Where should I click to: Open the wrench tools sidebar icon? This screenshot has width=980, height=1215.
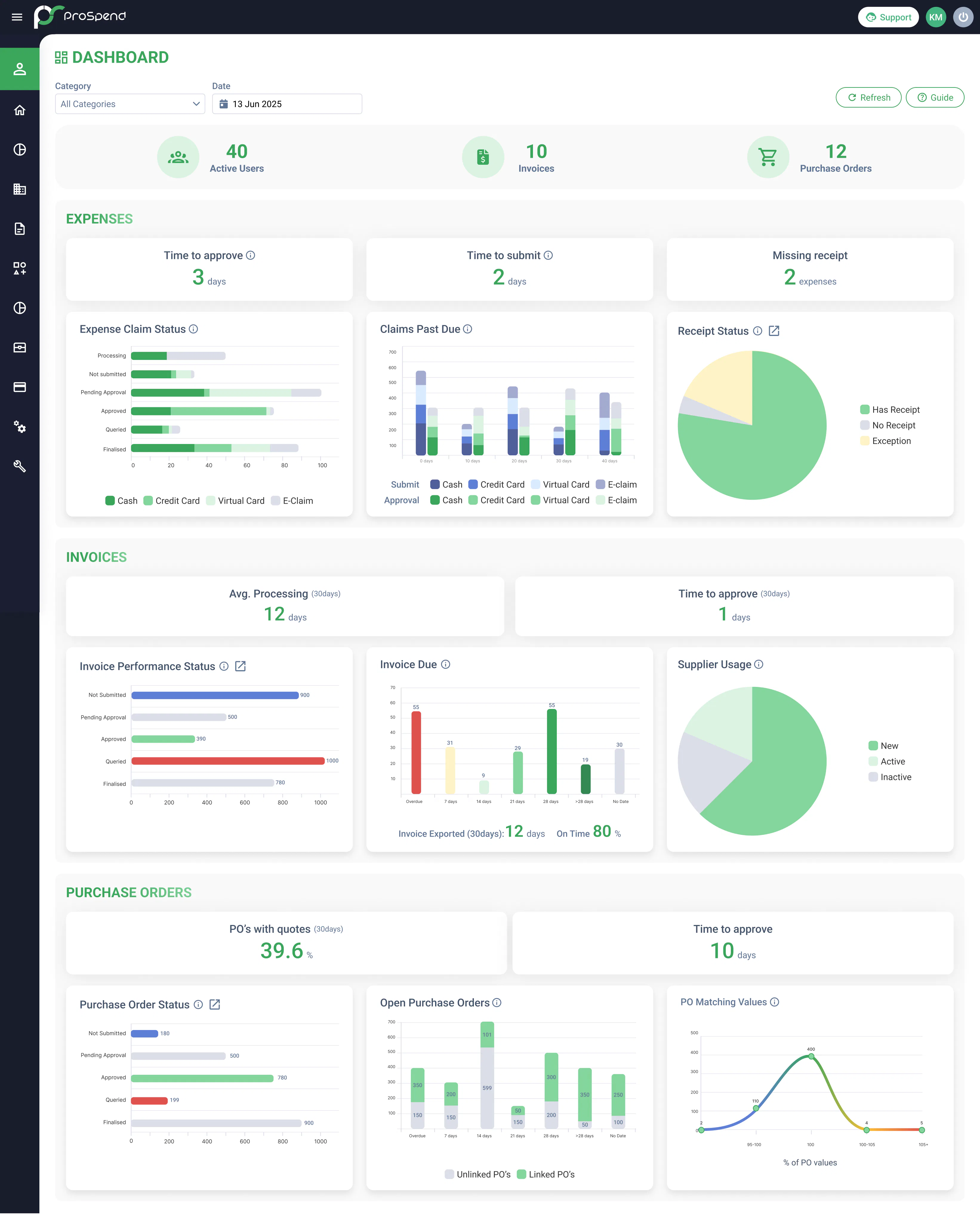(20, 466)
